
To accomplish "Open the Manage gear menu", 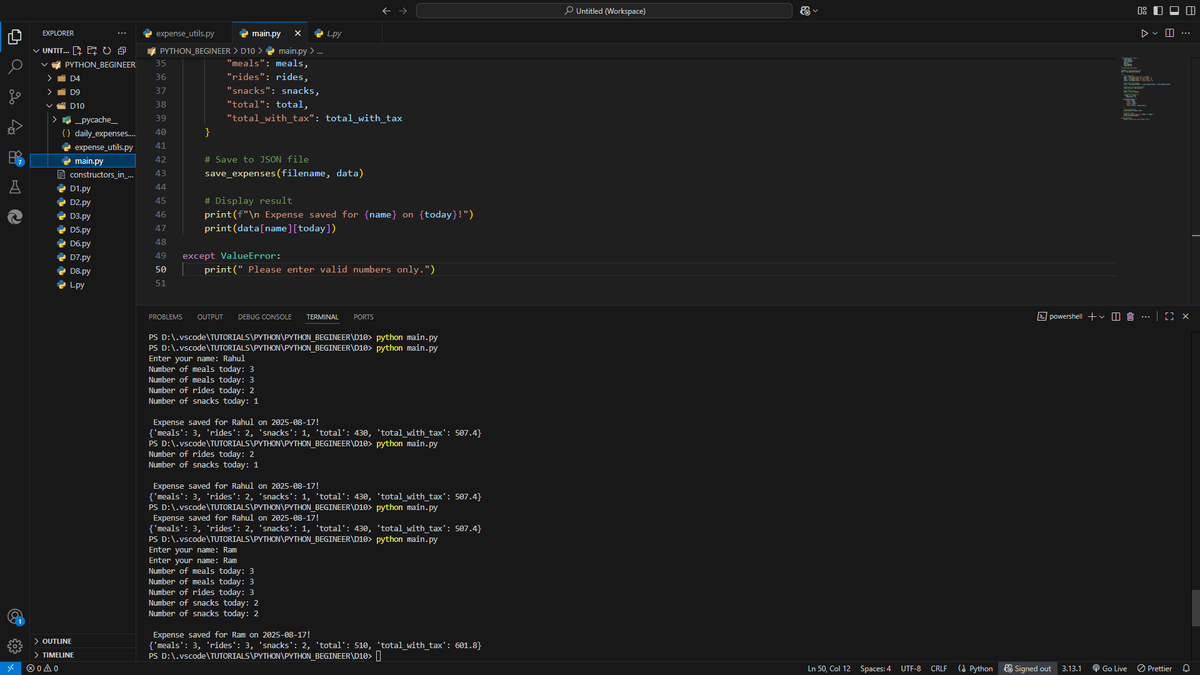I will coord(15,646).
